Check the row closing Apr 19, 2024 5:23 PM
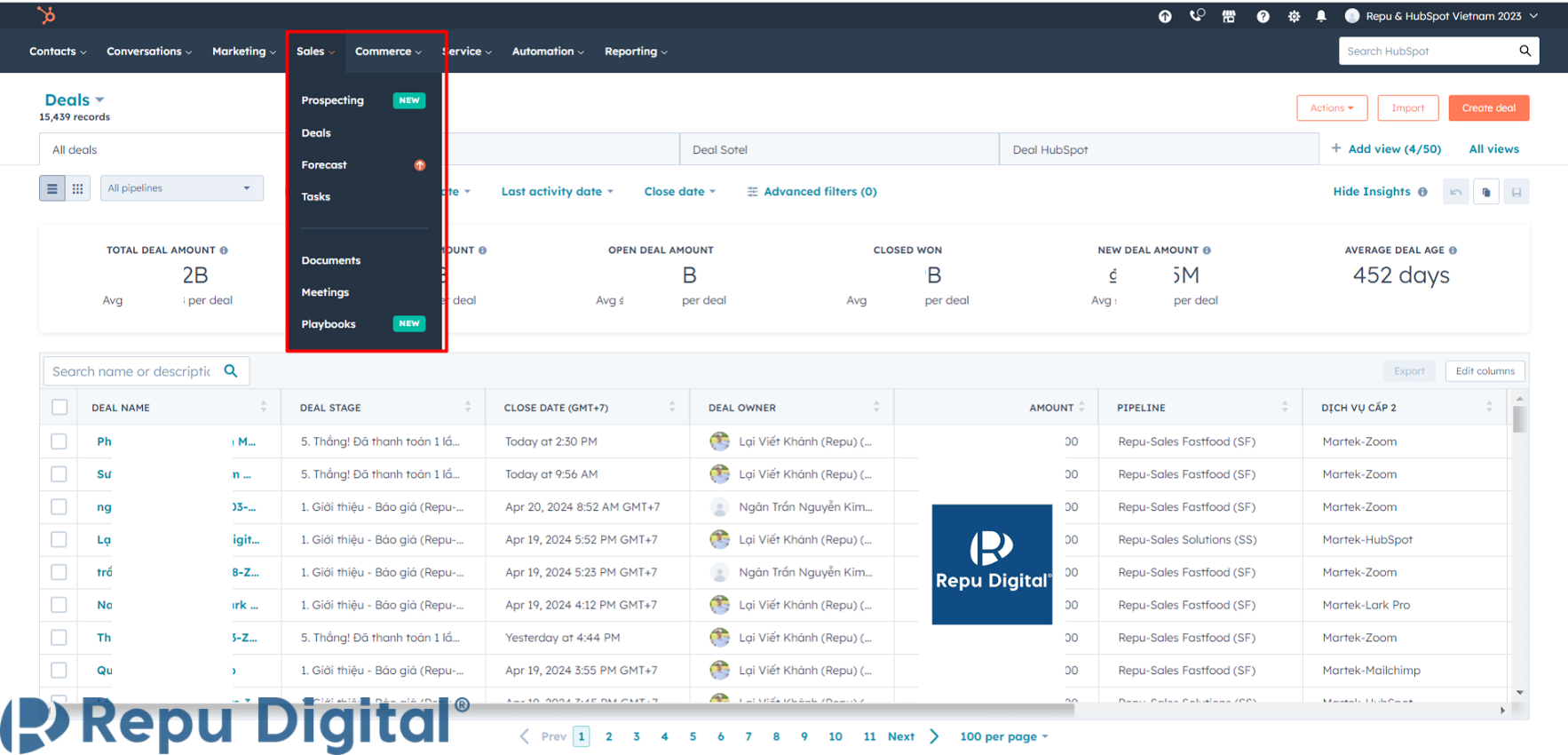1568x755 pixels. [59, 572]
